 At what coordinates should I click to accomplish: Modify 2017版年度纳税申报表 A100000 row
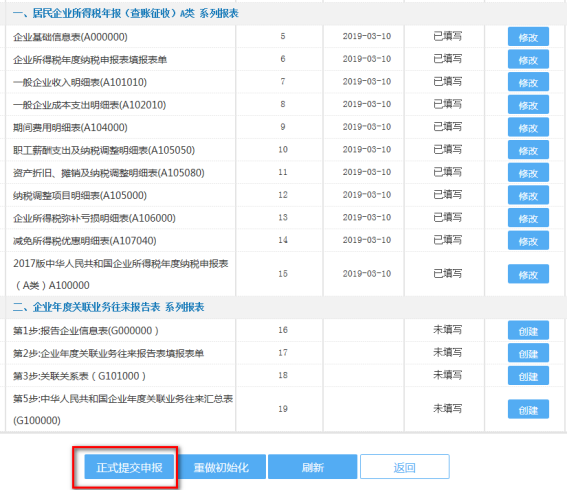528,274
